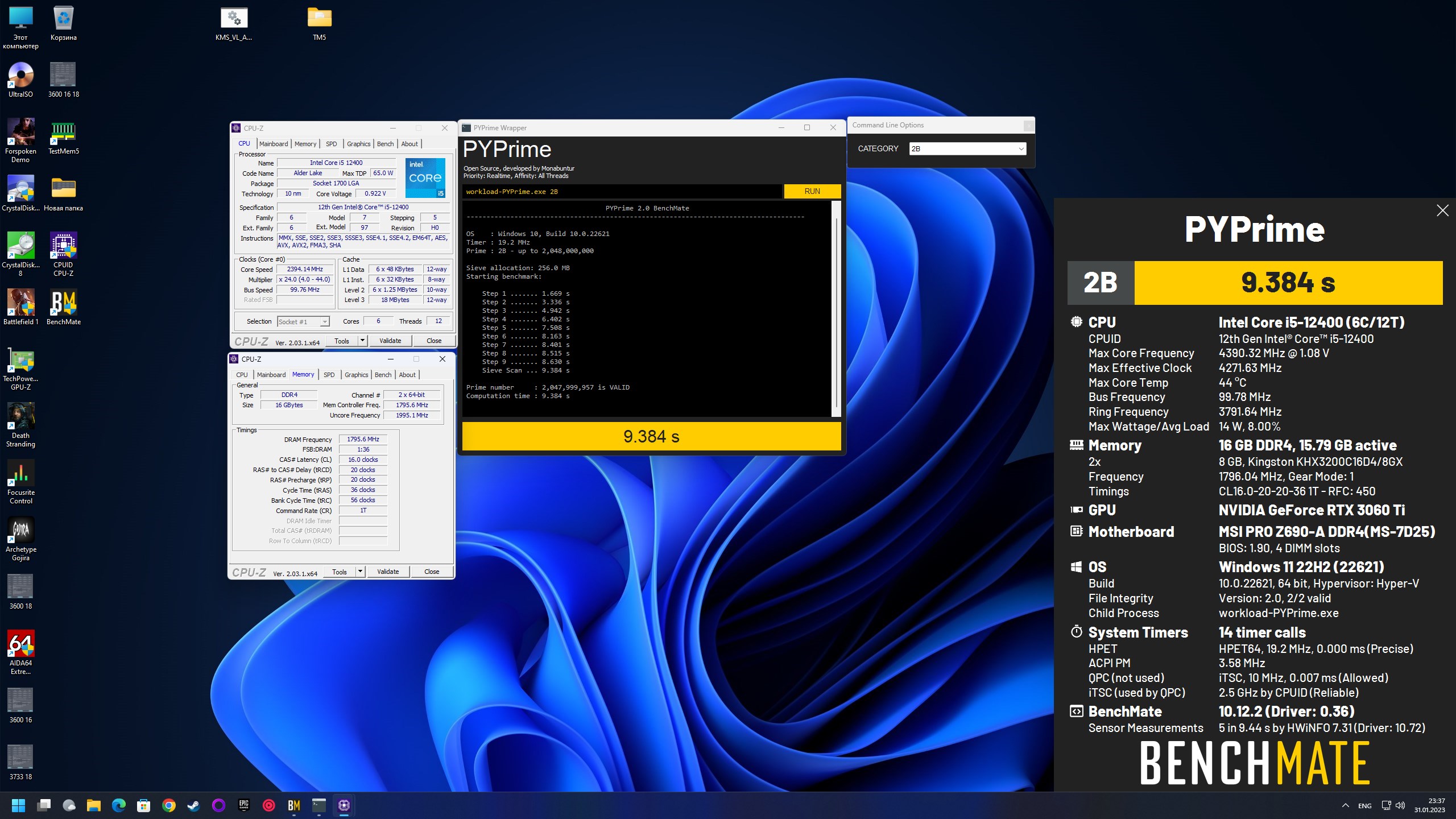Open the TM5 folder on the desktop

(319, 24)
